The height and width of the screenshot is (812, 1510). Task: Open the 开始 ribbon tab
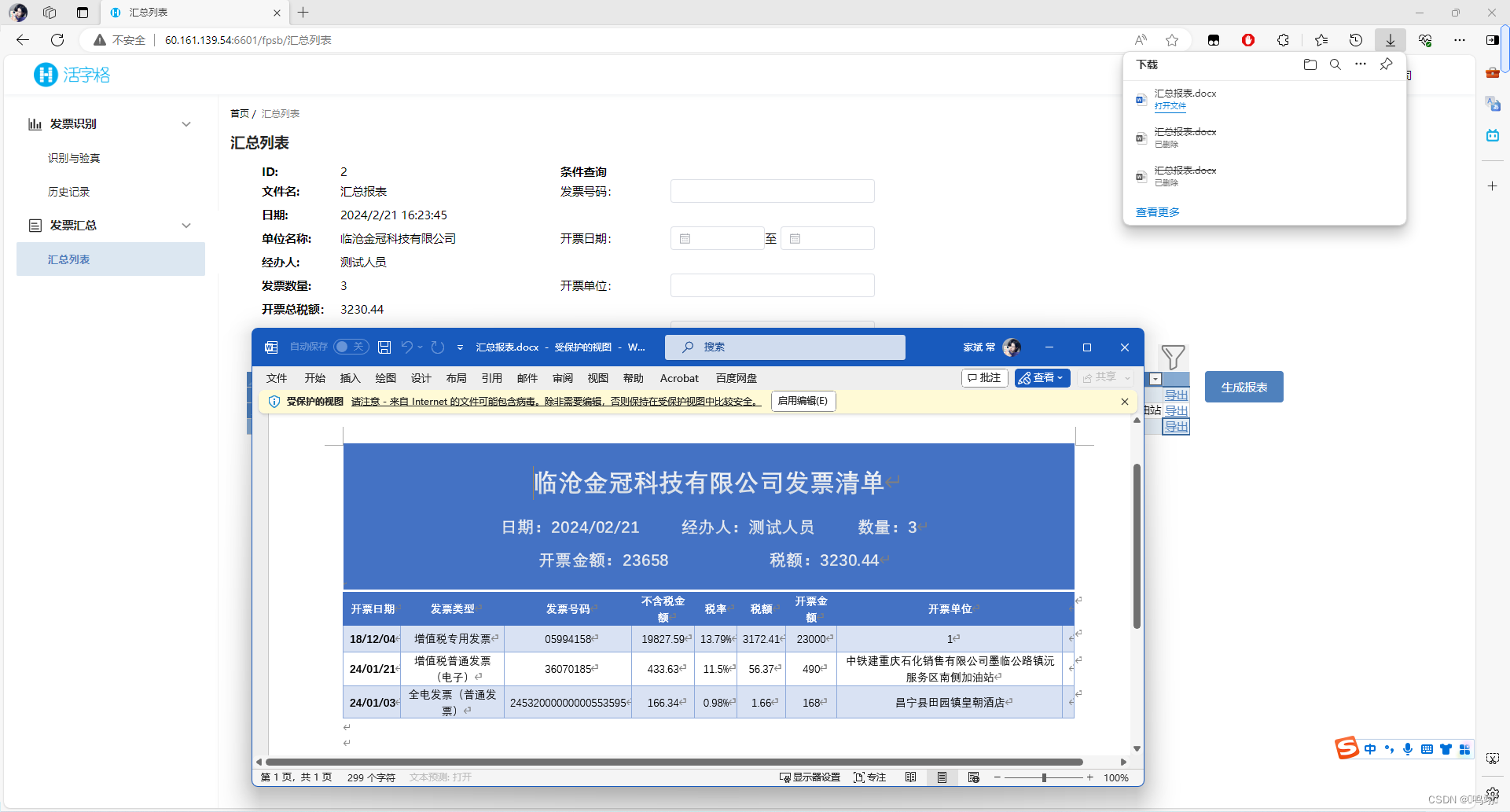point(314,378)
